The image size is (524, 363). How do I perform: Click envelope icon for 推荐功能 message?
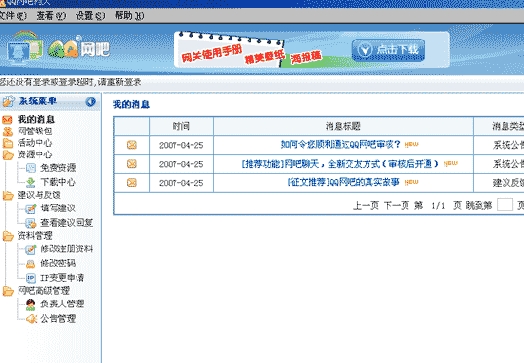[132, 164]
